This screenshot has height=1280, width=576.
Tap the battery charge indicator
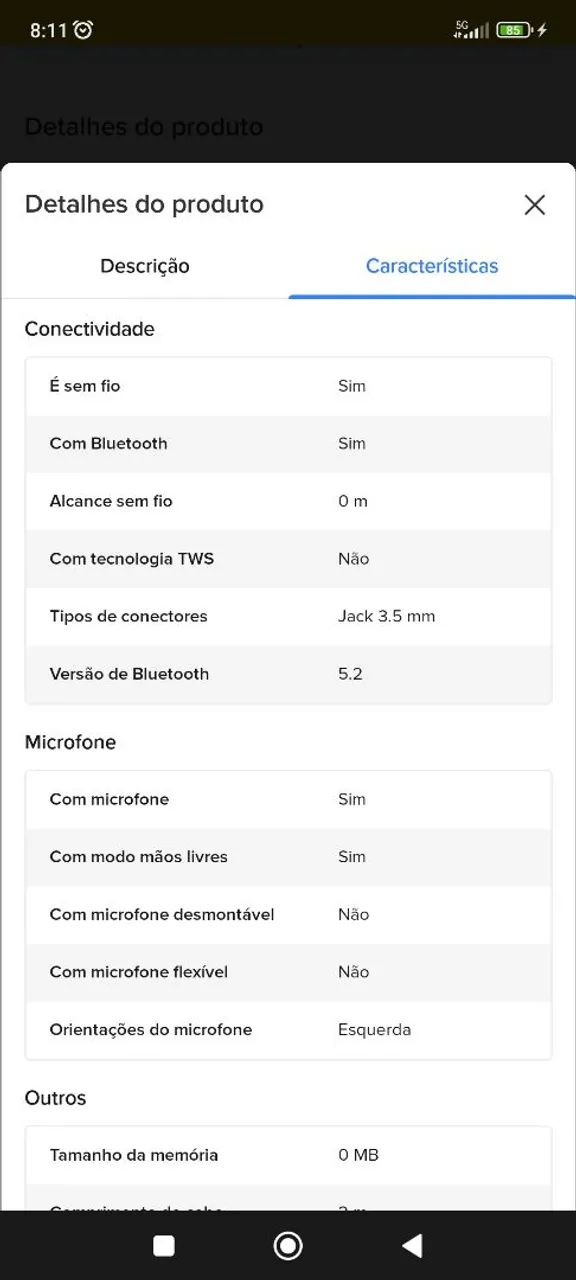pos(516,29)
